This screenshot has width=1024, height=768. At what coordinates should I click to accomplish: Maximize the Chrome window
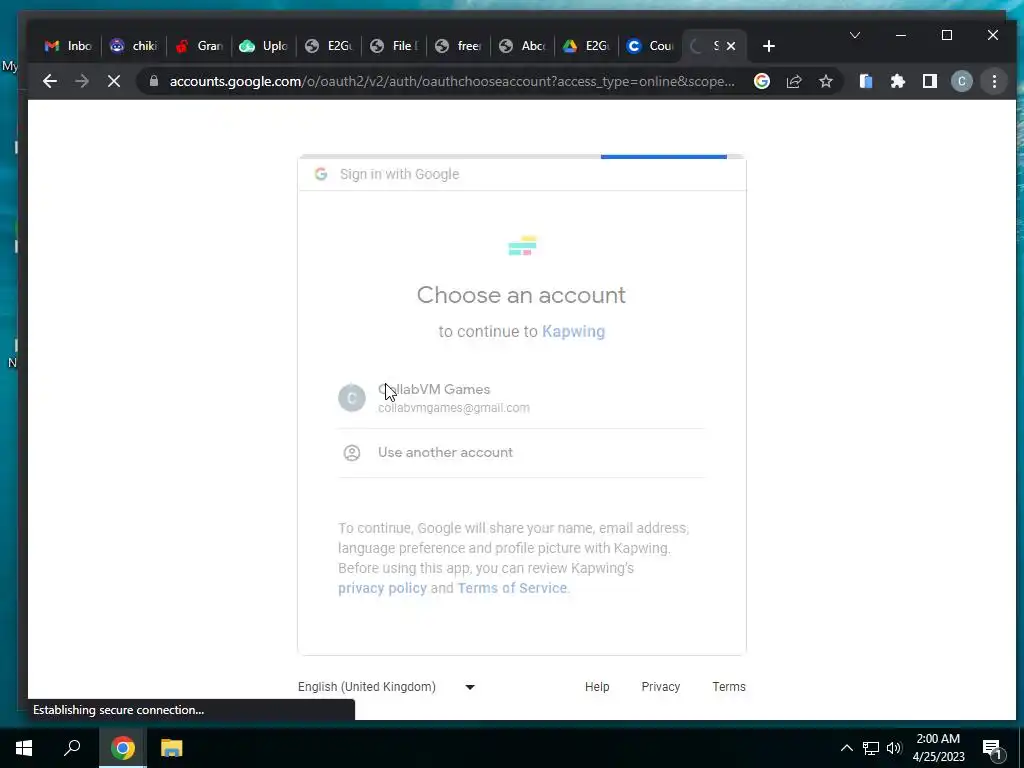pos(946,35)
